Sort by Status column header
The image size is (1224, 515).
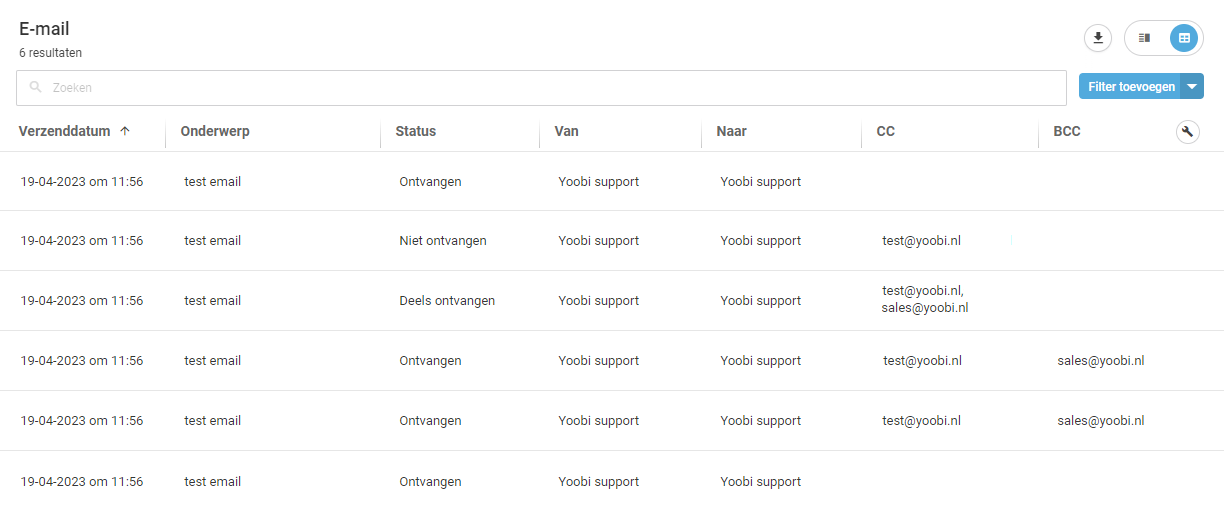(x=416, y=131)
